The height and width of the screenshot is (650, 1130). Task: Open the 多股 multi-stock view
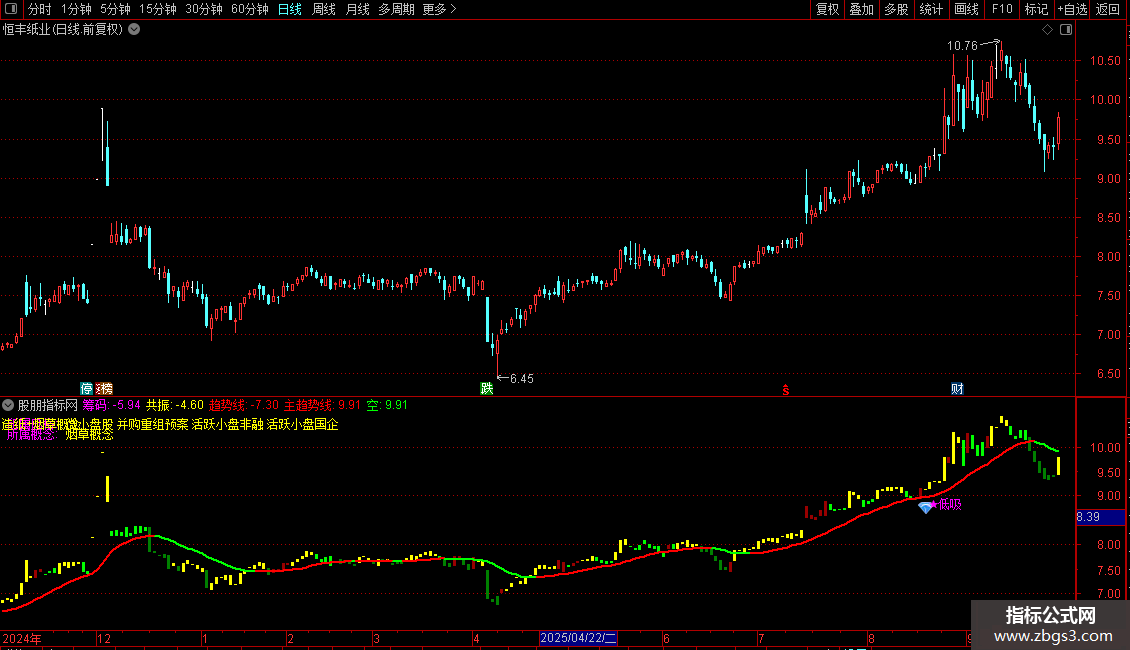[x=896, y=9]
